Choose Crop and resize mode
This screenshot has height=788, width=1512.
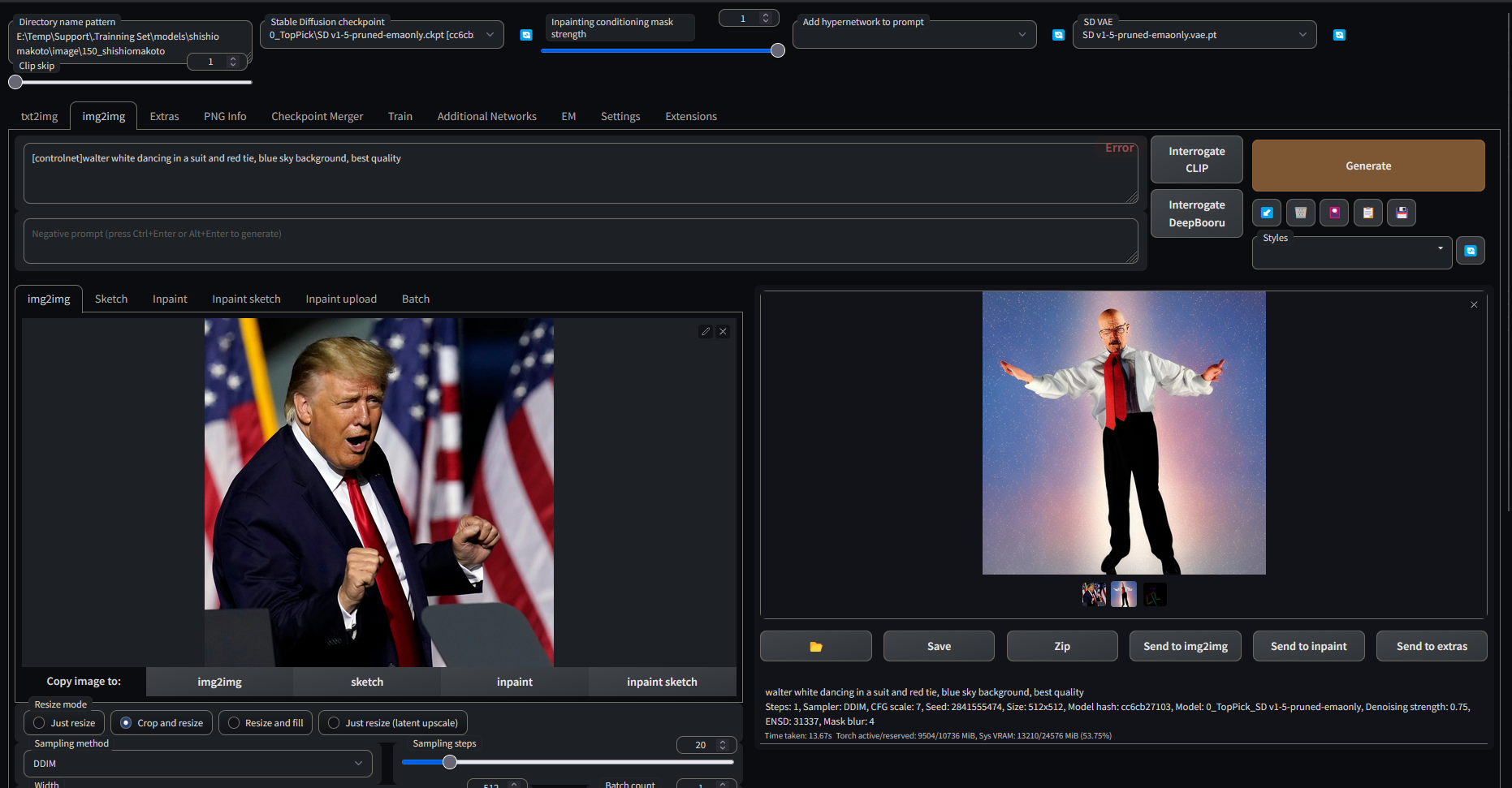[x=162, y=722]
